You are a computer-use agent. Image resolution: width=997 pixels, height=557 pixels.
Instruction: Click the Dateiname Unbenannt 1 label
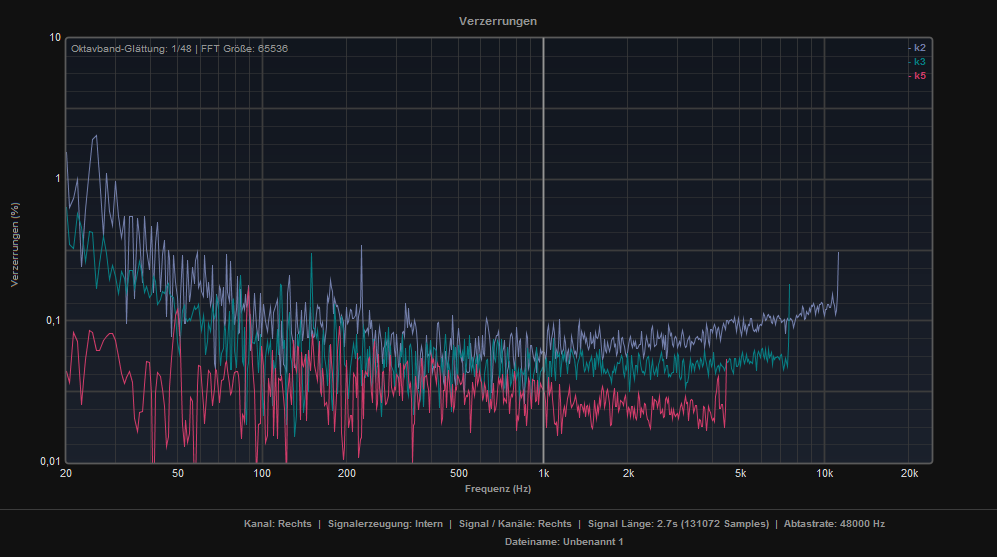pyautogui.click(x=564, y=541)
